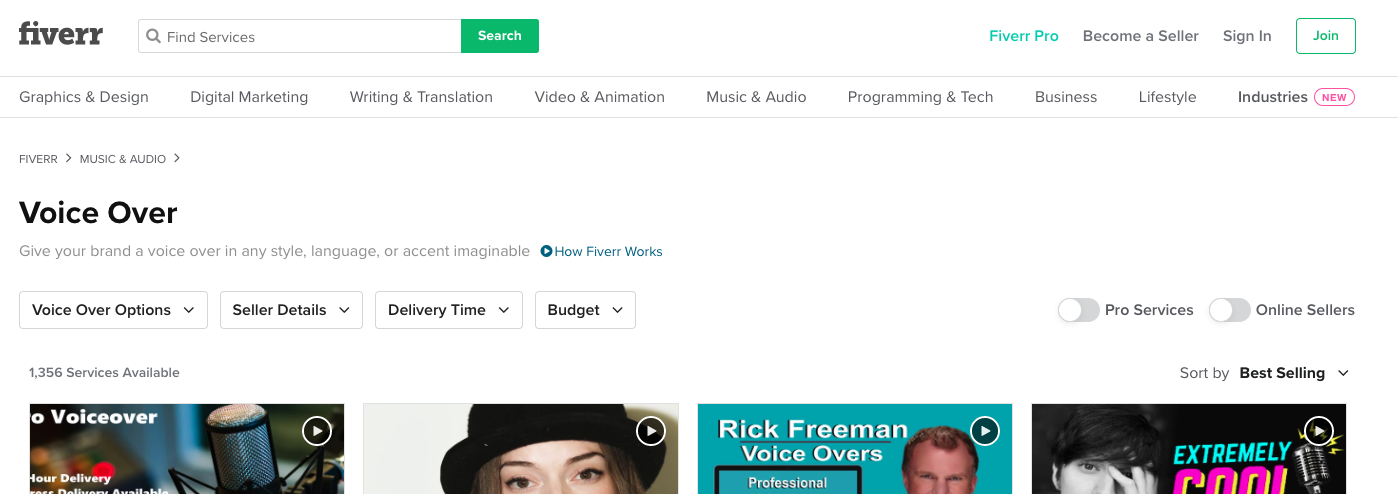Click the green Search button
This screenshot has width=1398, height=494.
pos(500,36)
